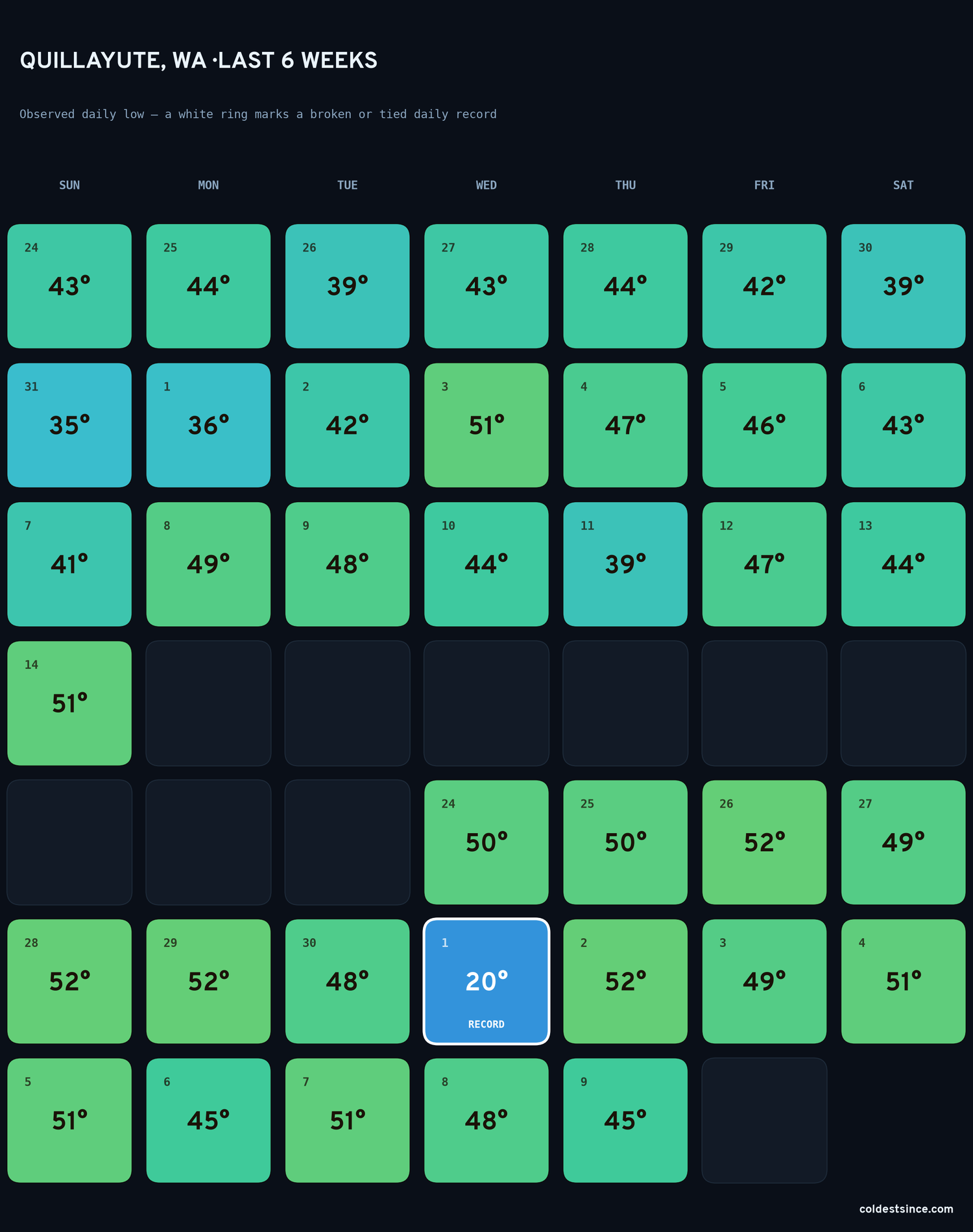
Task: Select the Thursday 9 tile showing 45°
Action: 625,1120
